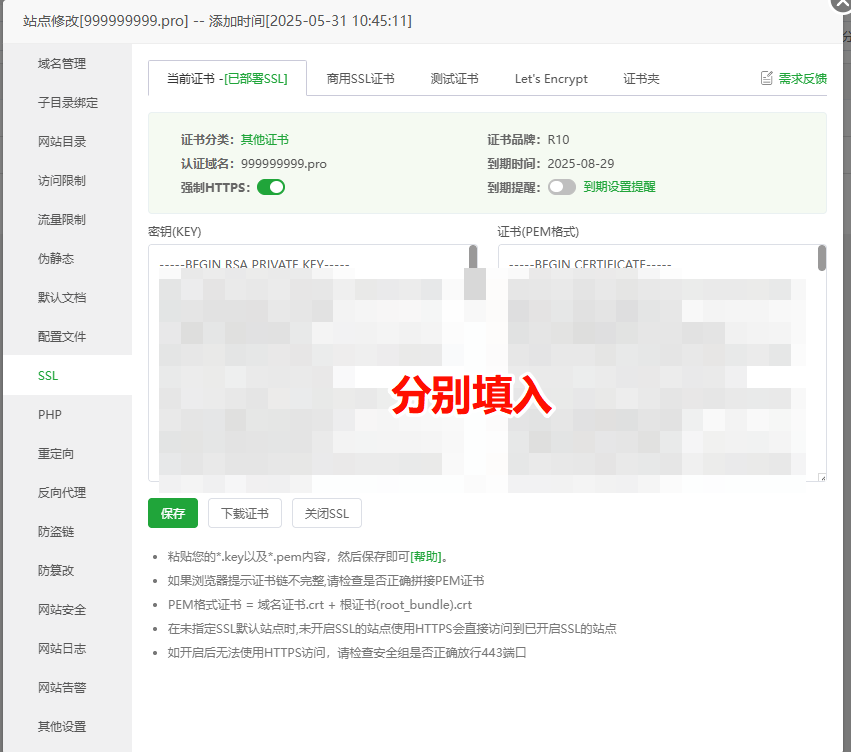Click the 到期设置提醒 link
The image size is (851, 752).
tap(619, 187)
